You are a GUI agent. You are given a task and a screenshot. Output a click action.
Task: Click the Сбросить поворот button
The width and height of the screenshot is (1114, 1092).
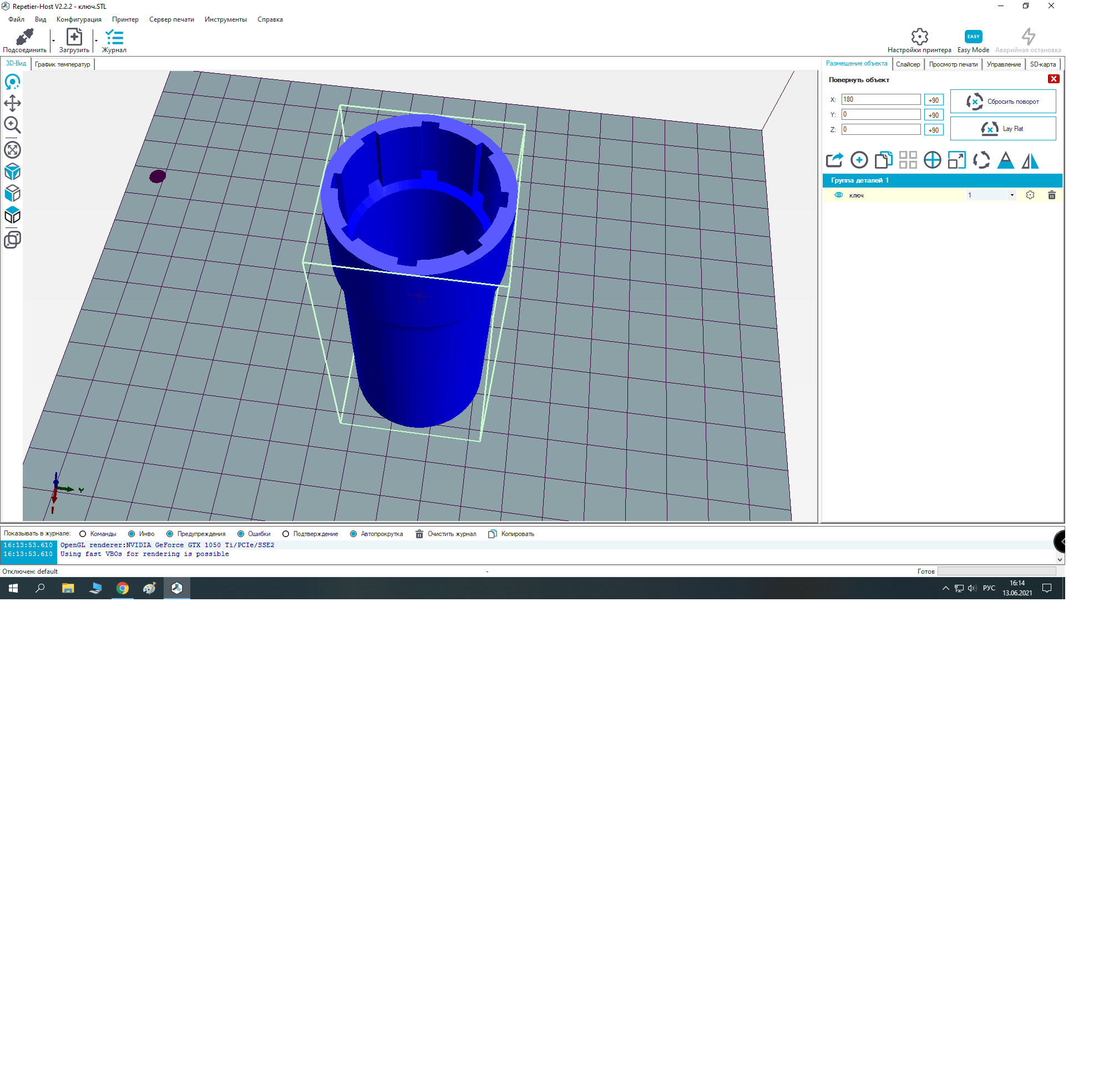pyautogui.click(x=1002, y=102)
